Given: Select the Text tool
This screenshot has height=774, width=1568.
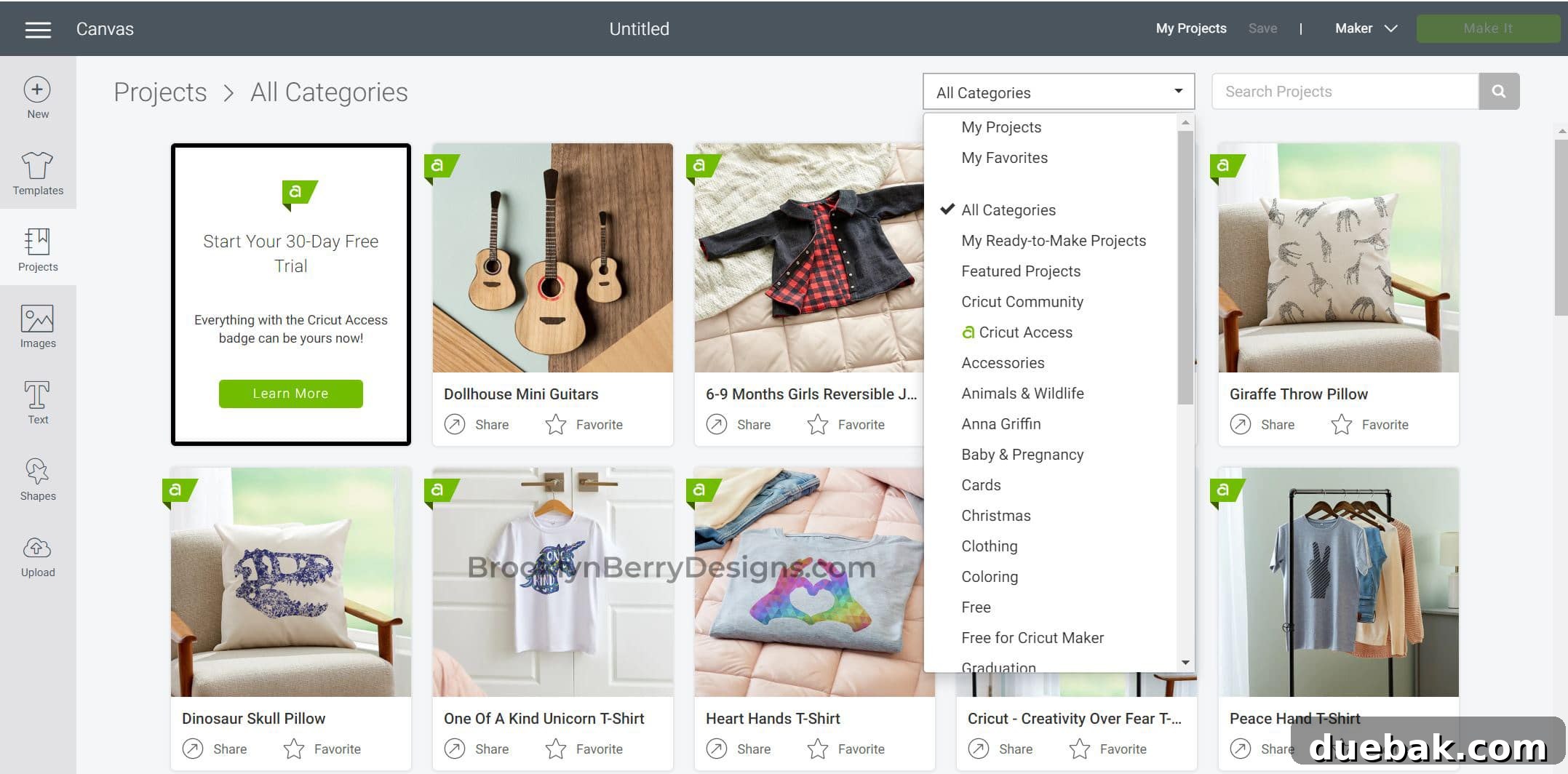Looking at the screenshot, I should (x=38, y=403).
